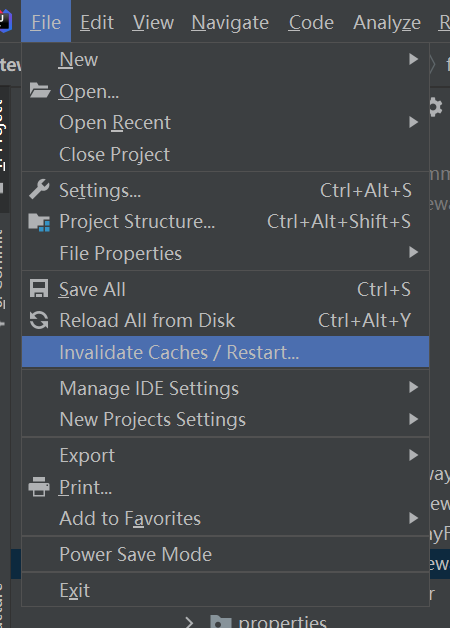450x628 pixels.
Task: Open the Edit menu
Action: 97,22
